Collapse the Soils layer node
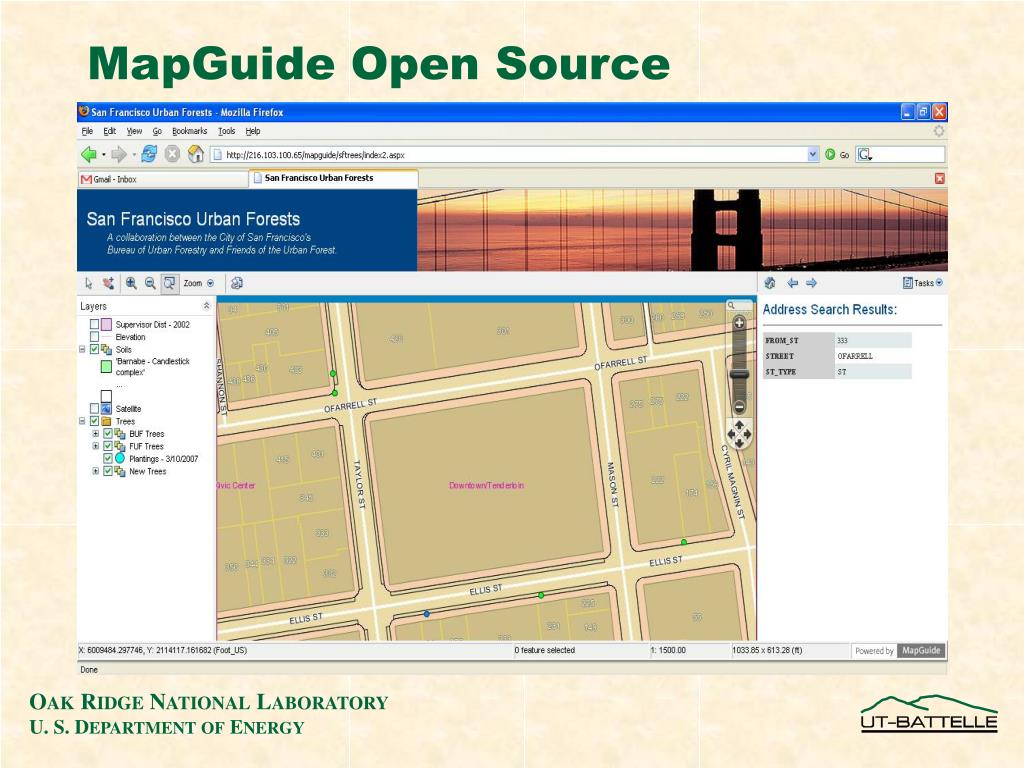This screenshot has height=768, width=1024. [x=82, y=349]
